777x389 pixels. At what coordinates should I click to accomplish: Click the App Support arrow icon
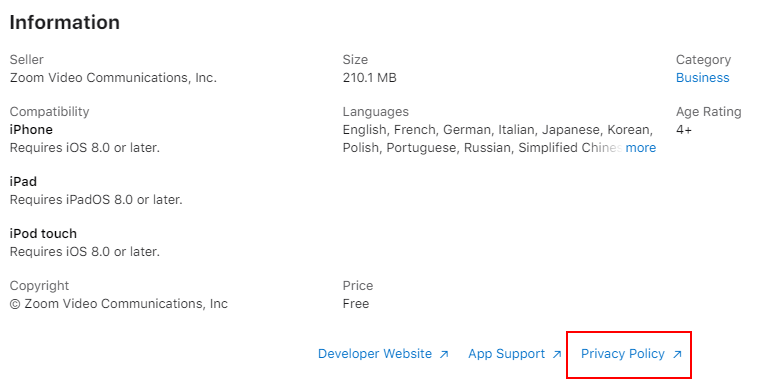click(x=557, y=354)
